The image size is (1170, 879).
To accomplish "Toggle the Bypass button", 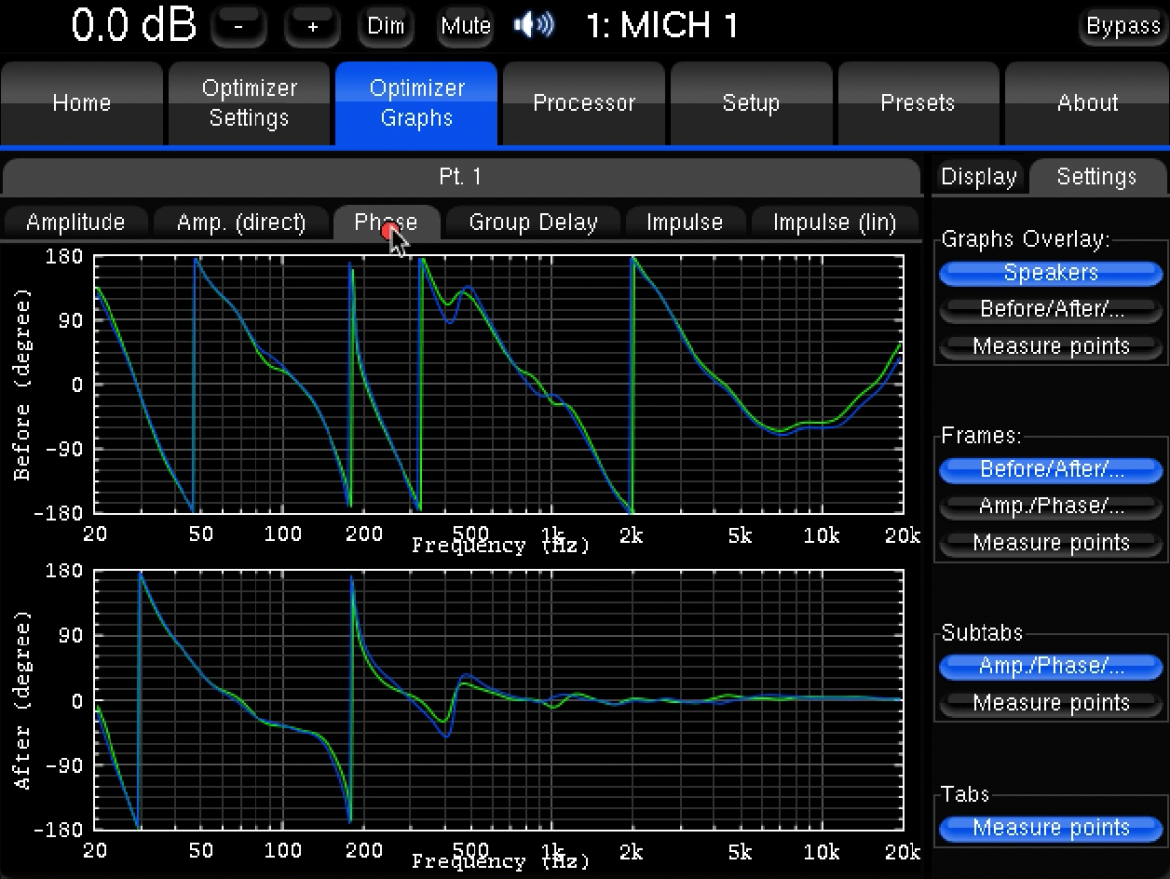I will point(1123,26).
